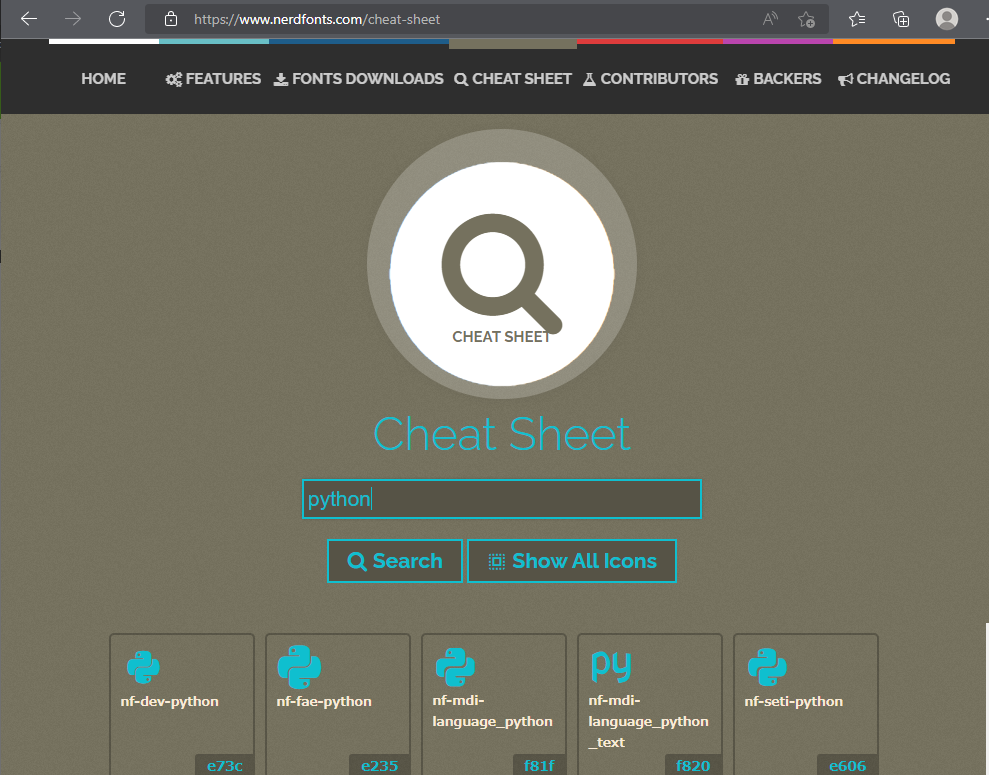Click the Cheat Sheet heading

tap(502, 434)
